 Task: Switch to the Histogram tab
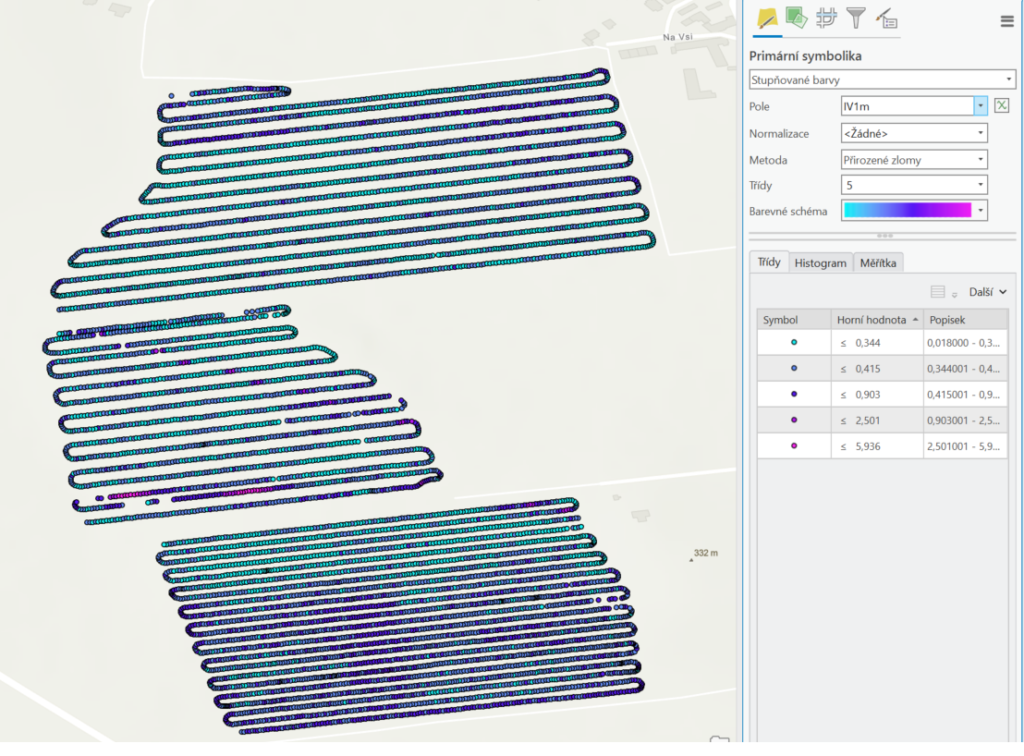(x=820, y=263)
